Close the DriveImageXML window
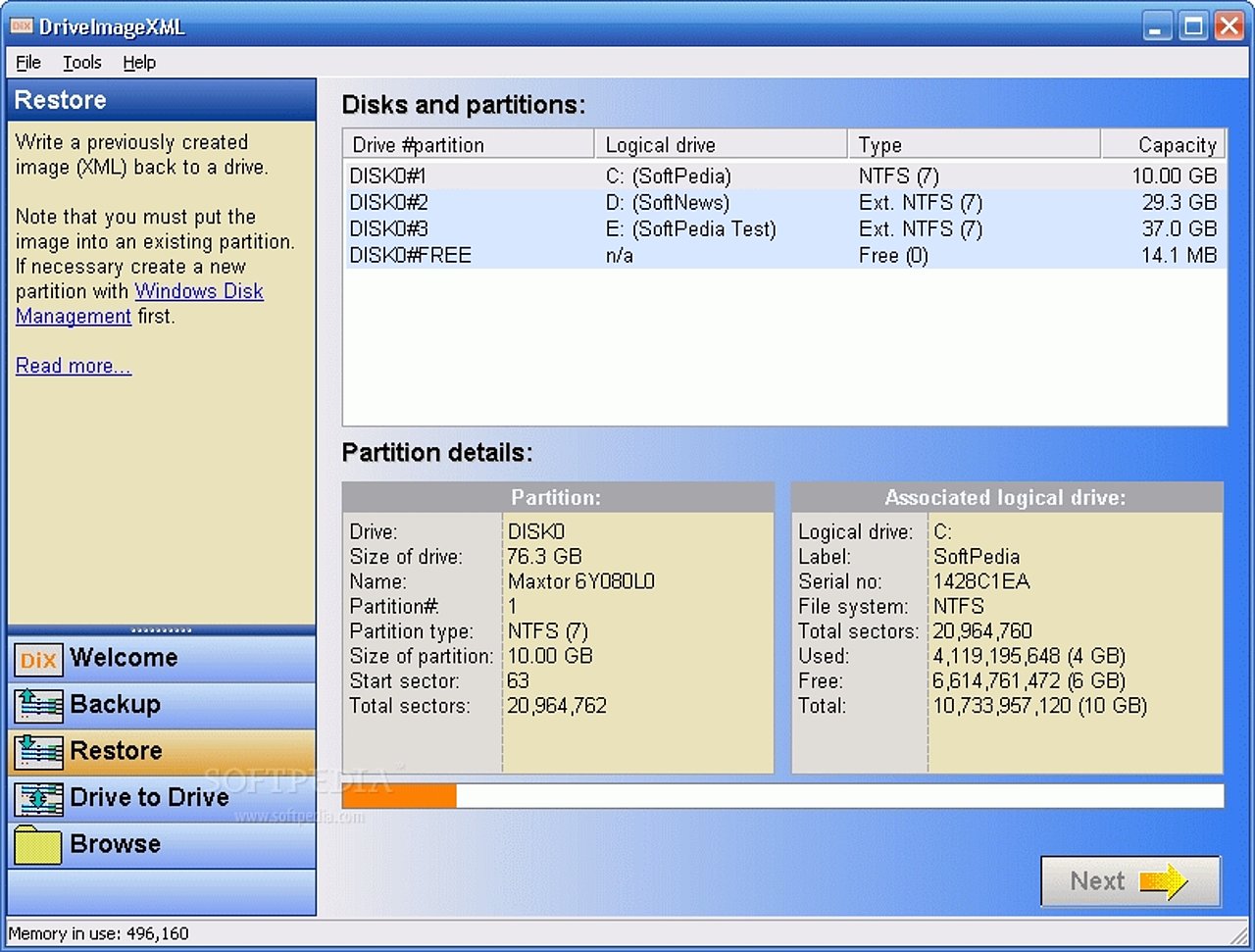 coord(1229,26)
